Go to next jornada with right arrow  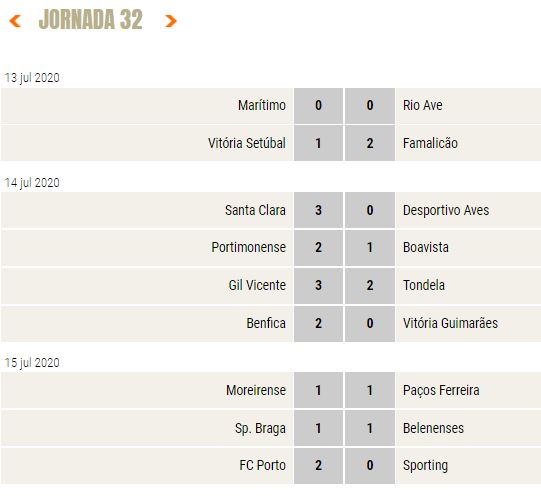[x=170, y=21]
